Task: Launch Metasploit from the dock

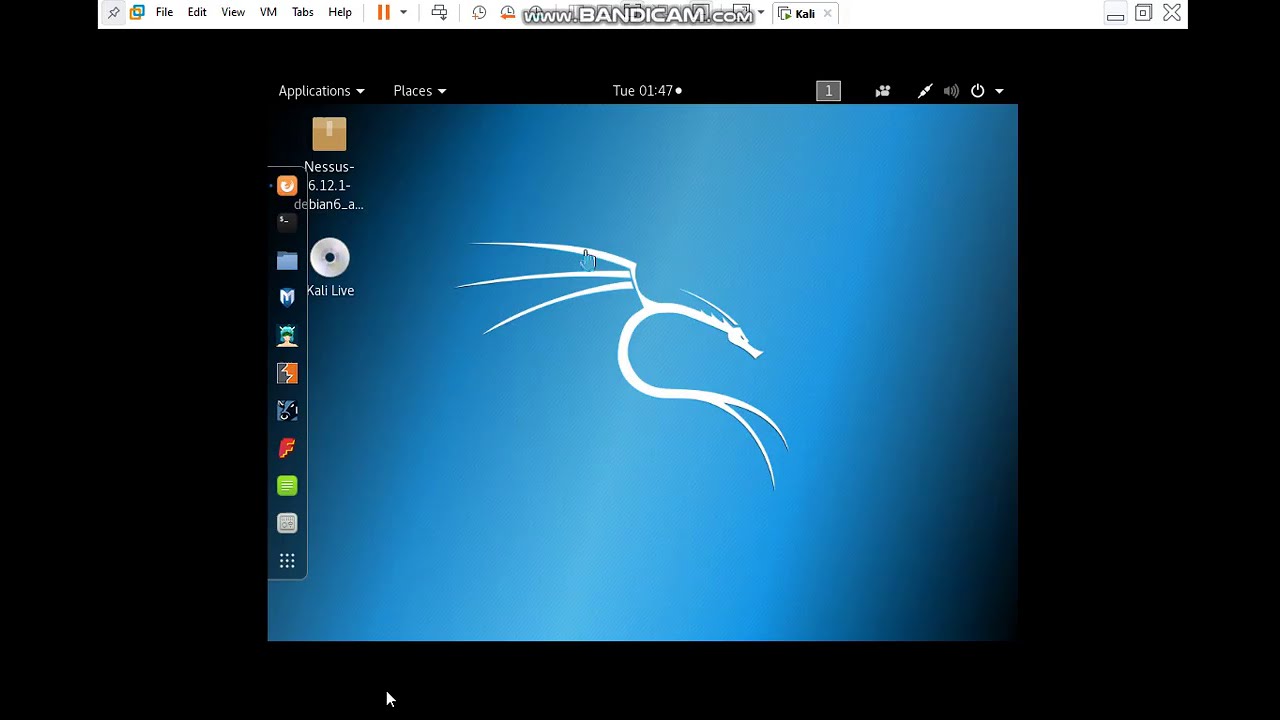Action: tap(287, 297)
